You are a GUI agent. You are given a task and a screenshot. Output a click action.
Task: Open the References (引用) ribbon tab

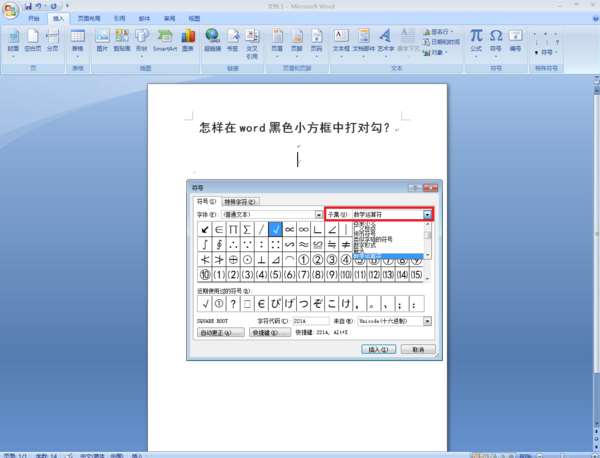point(119,18)
